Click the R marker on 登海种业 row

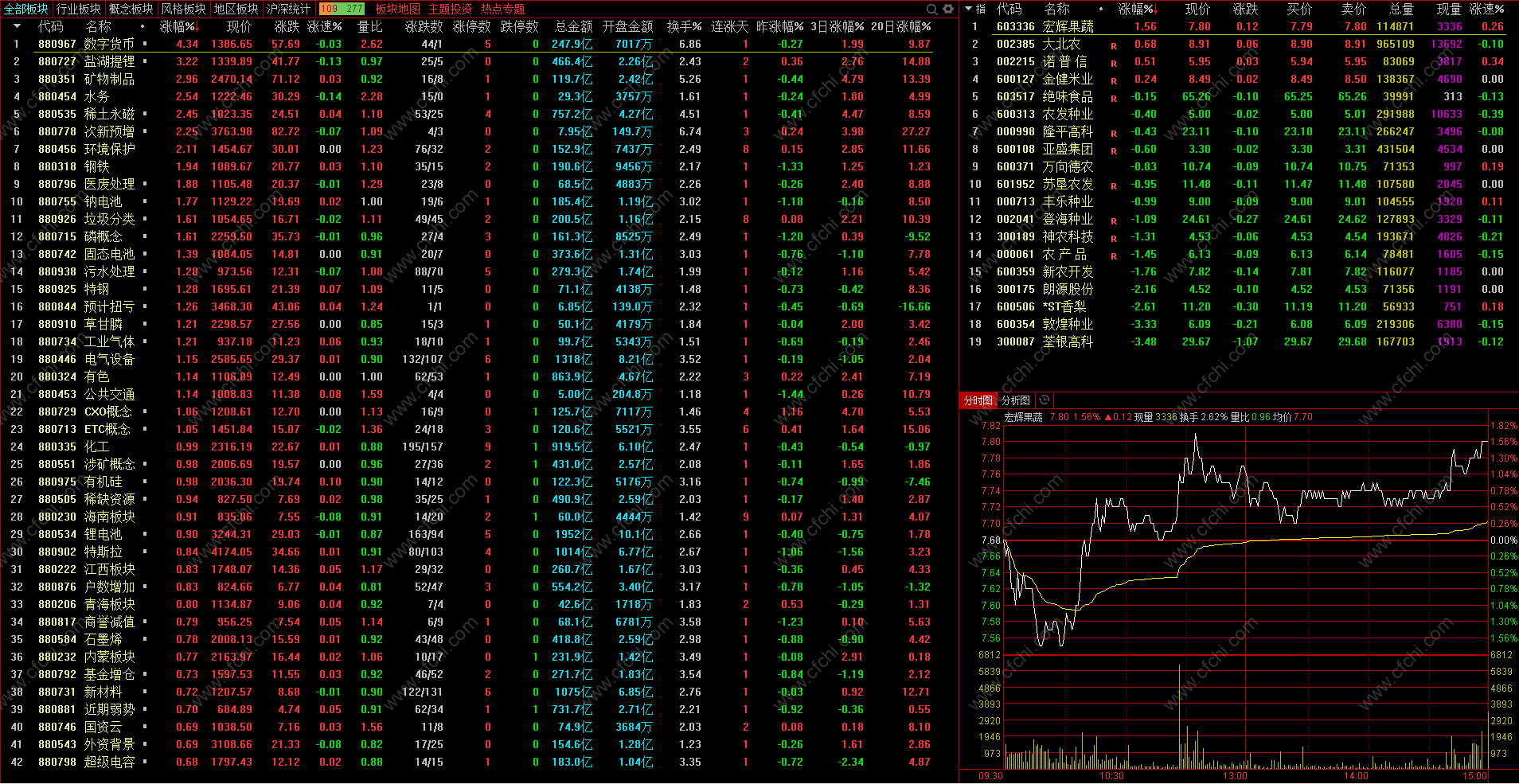click(x=1114, y=221)
